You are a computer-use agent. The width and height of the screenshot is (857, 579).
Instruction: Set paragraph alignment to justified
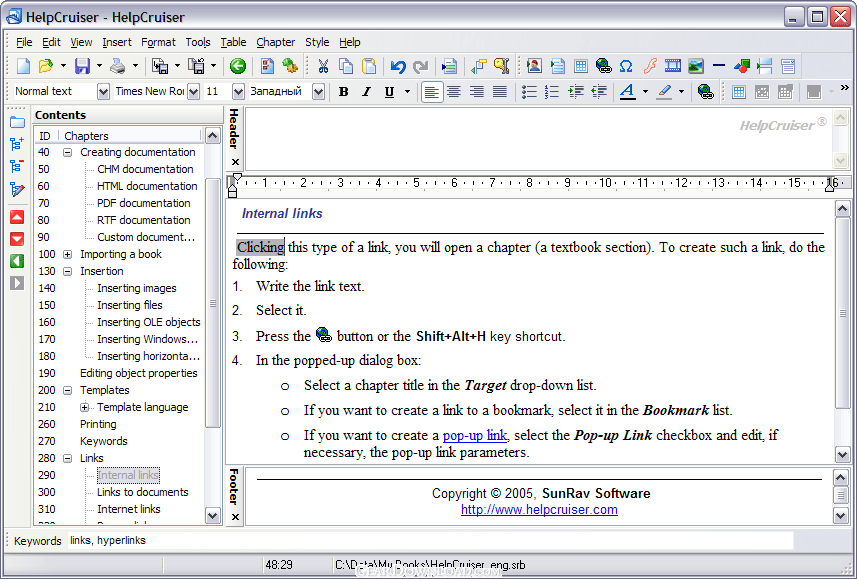click(x=500, y=92)
